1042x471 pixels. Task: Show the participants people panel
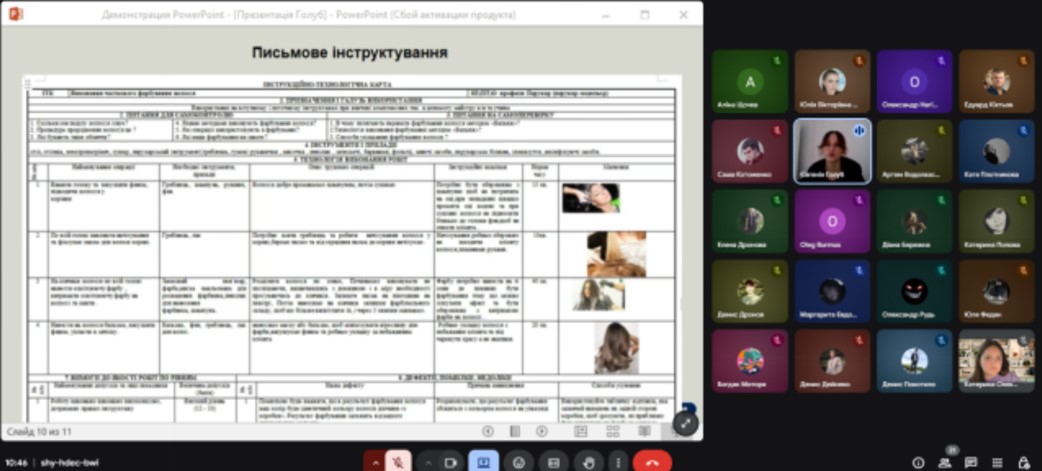click(x=944, y=462)
